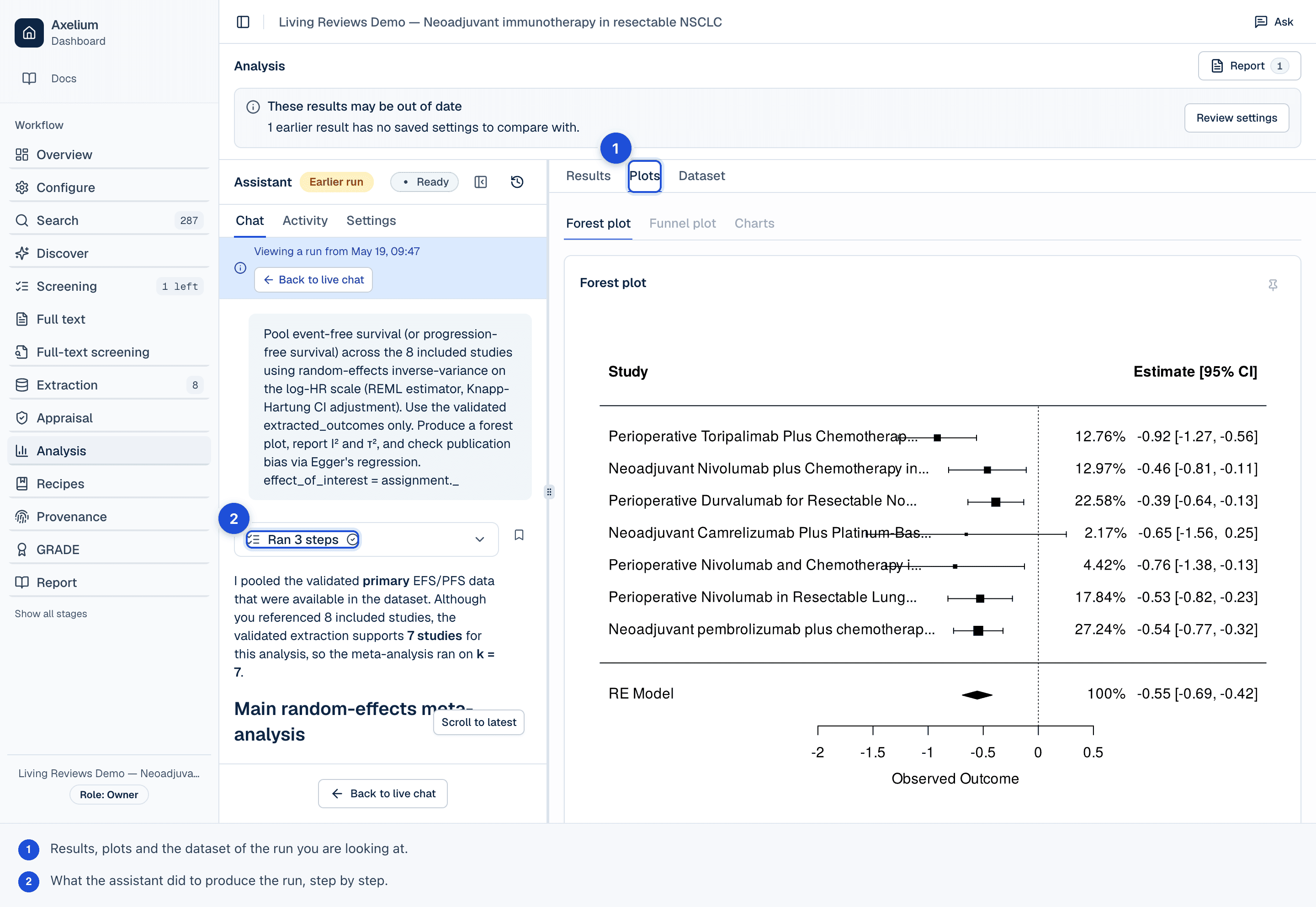
Task: Collapse assistant panel icon next to Ready
Action: click(x=481, y=182)
